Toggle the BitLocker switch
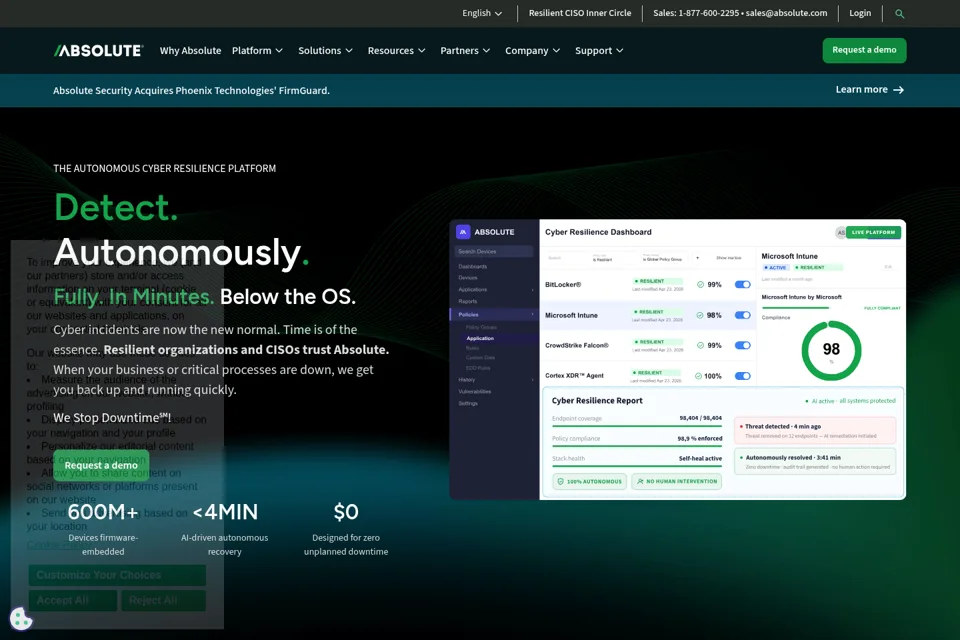The width and height of the screenshot is (960, 640). (x=743, y=284)
